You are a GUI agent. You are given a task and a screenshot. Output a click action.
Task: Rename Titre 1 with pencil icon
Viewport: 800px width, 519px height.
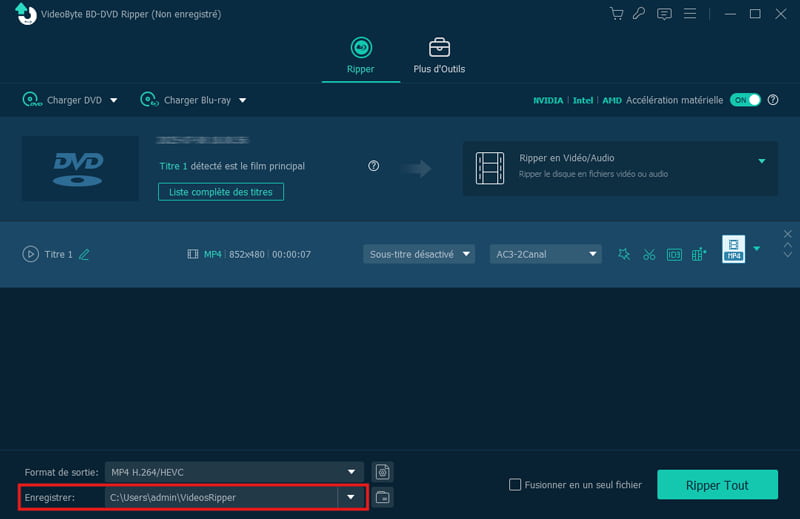(84, 254)
